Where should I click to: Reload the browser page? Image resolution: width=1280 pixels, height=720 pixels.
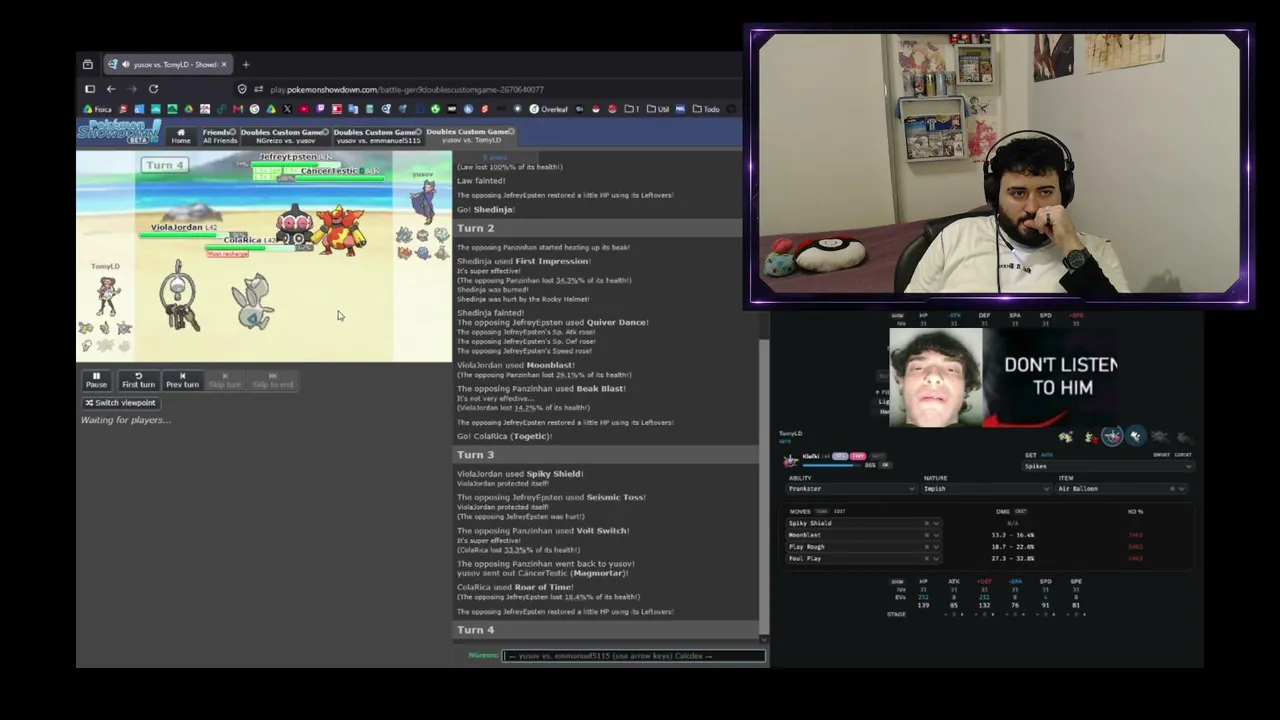[x=153, y=89]
